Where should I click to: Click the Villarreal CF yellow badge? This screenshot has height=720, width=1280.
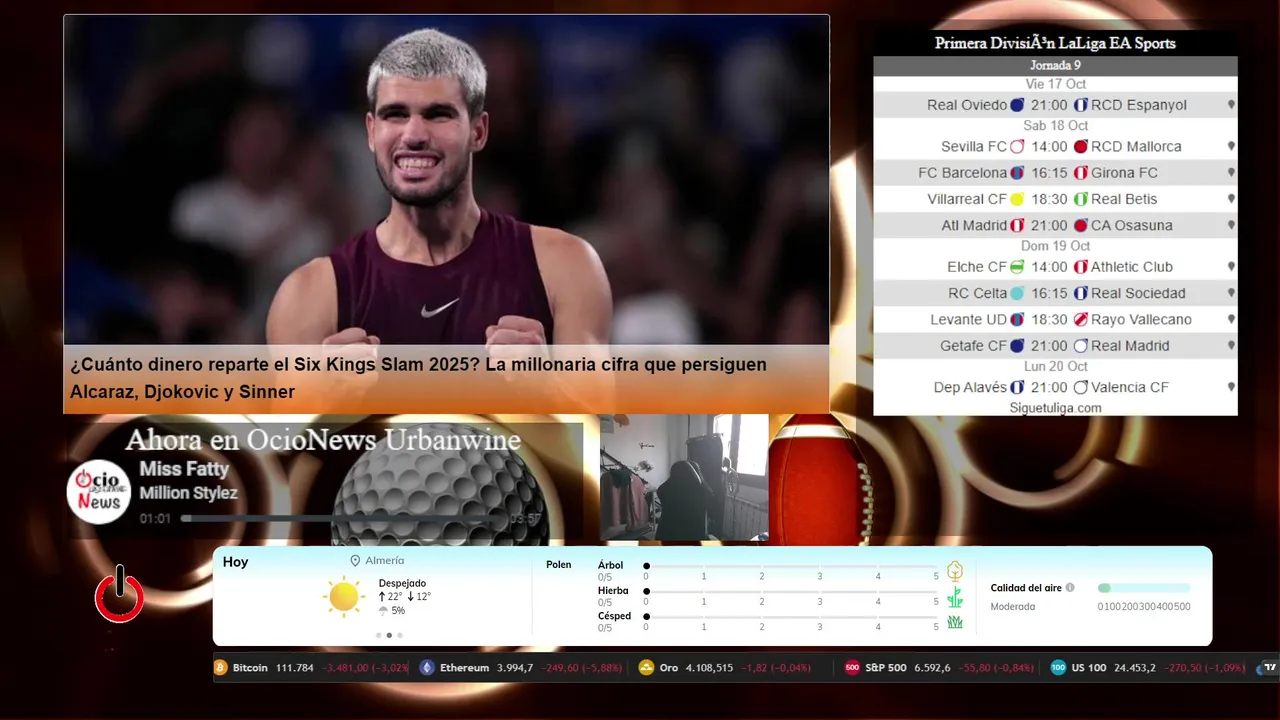[1017, 199]
